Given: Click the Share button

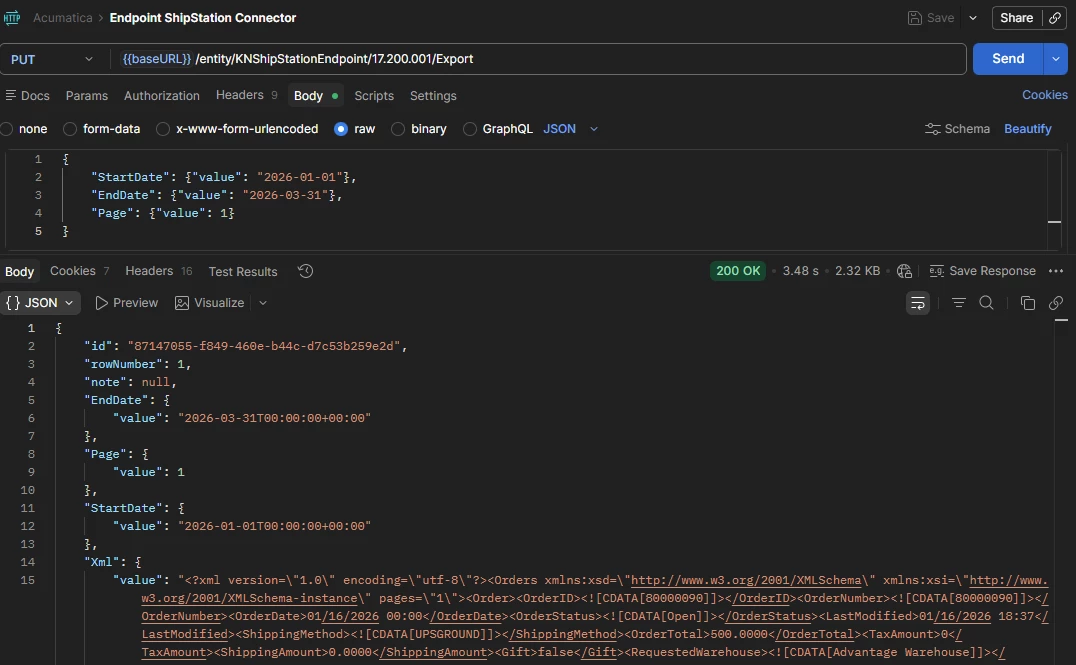Looking at the screenshot, I should (x=1016, y=18).
